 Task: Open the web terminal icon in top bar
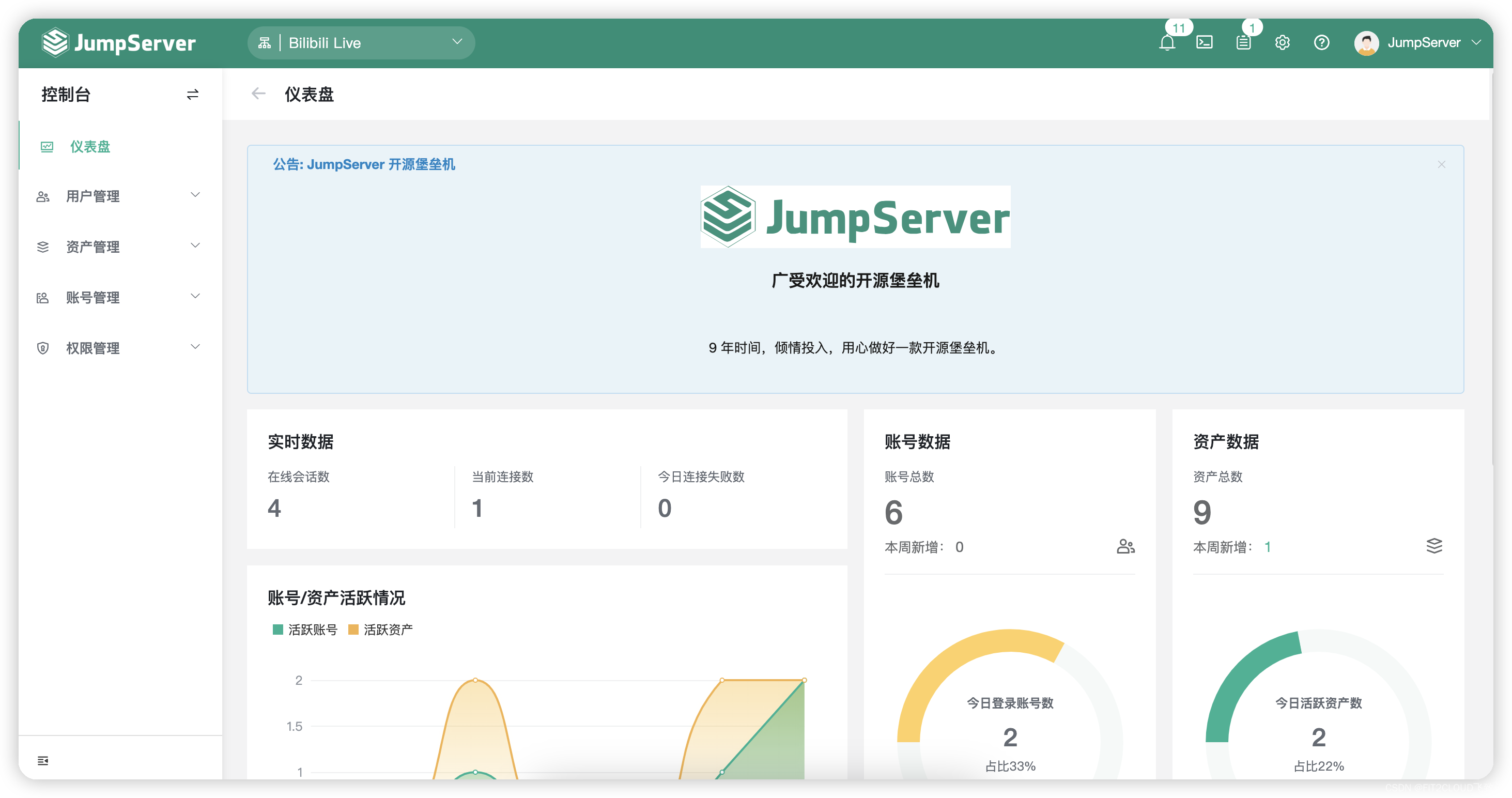point(1205,42)
